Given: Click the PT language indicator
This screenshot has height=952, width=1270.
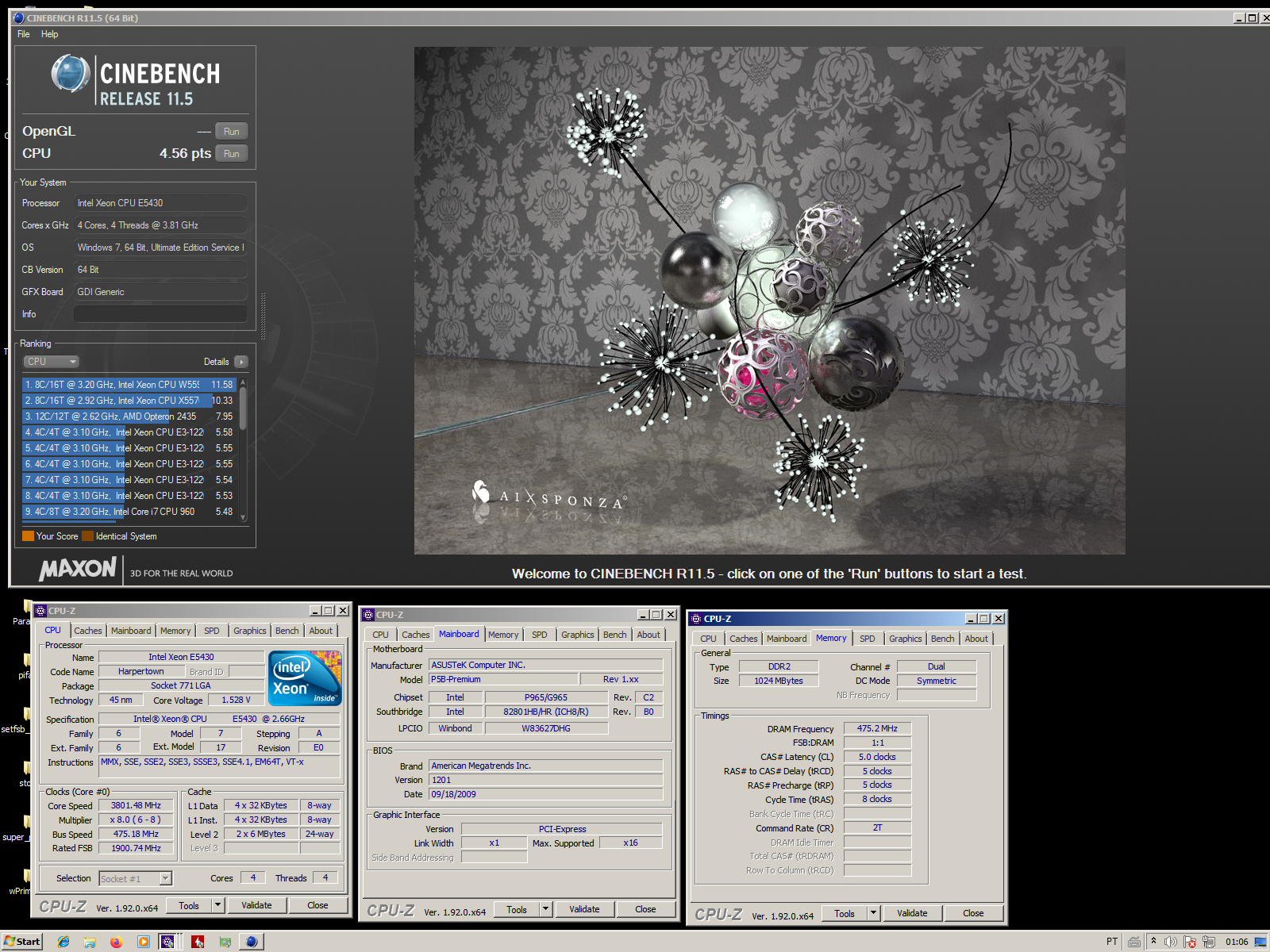Looking at the screenshot, I should pos(1112,942).
